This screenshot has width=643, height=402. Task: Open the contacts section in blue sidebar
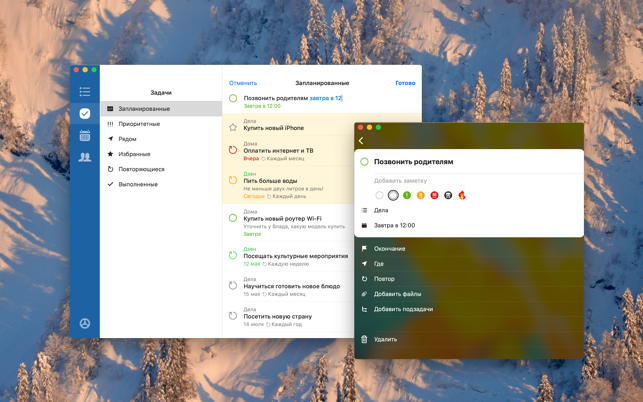click(x=85, y=157)
